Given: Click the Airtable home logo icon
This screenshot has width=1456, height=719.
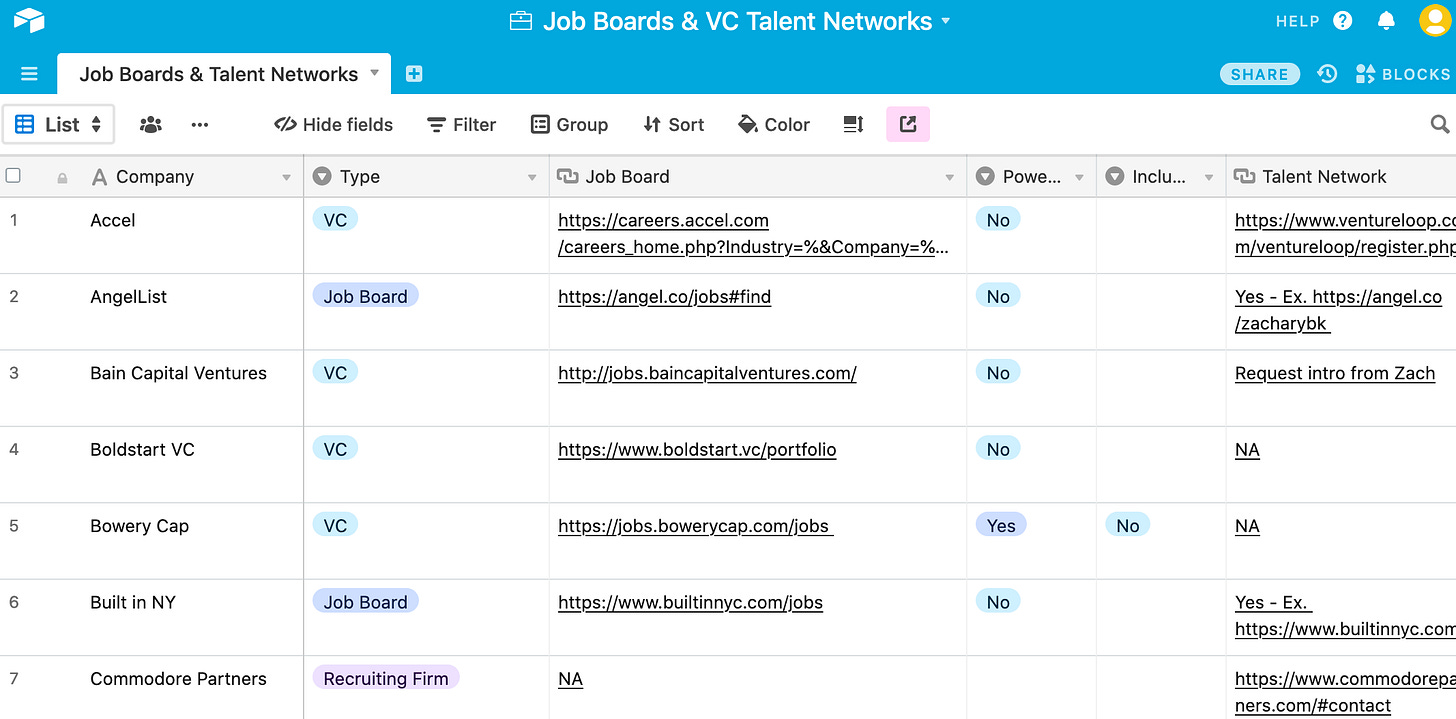Looking at the screenshot, I should [x=29, y=20].
